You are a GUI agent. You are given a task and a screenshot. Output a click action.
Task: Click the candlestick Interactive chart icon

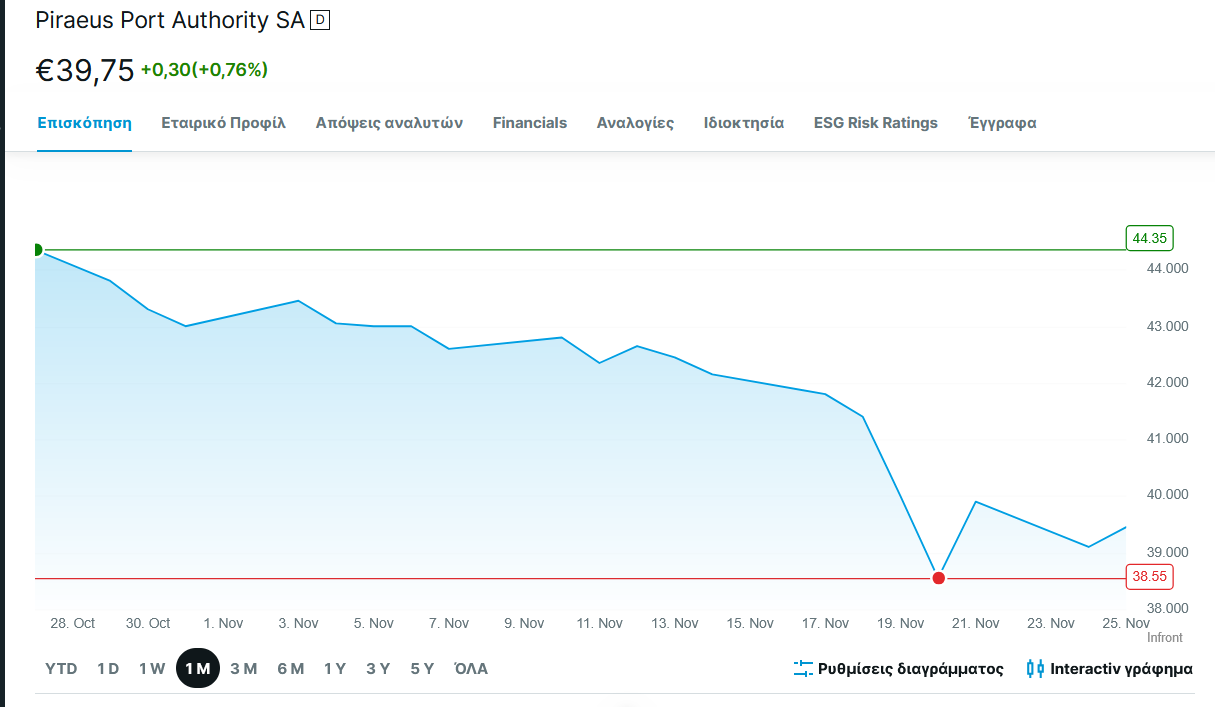(1035, 669)
